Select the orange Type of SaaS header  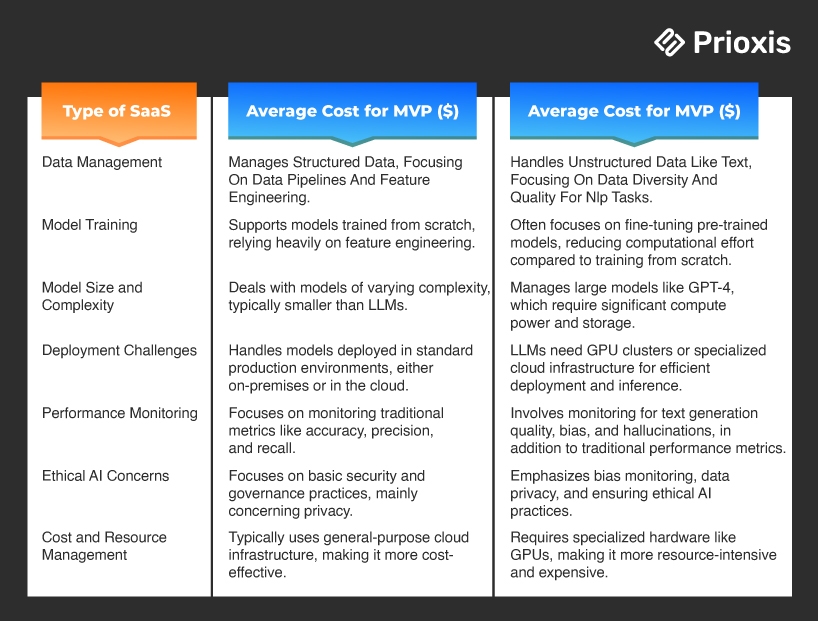117,111
